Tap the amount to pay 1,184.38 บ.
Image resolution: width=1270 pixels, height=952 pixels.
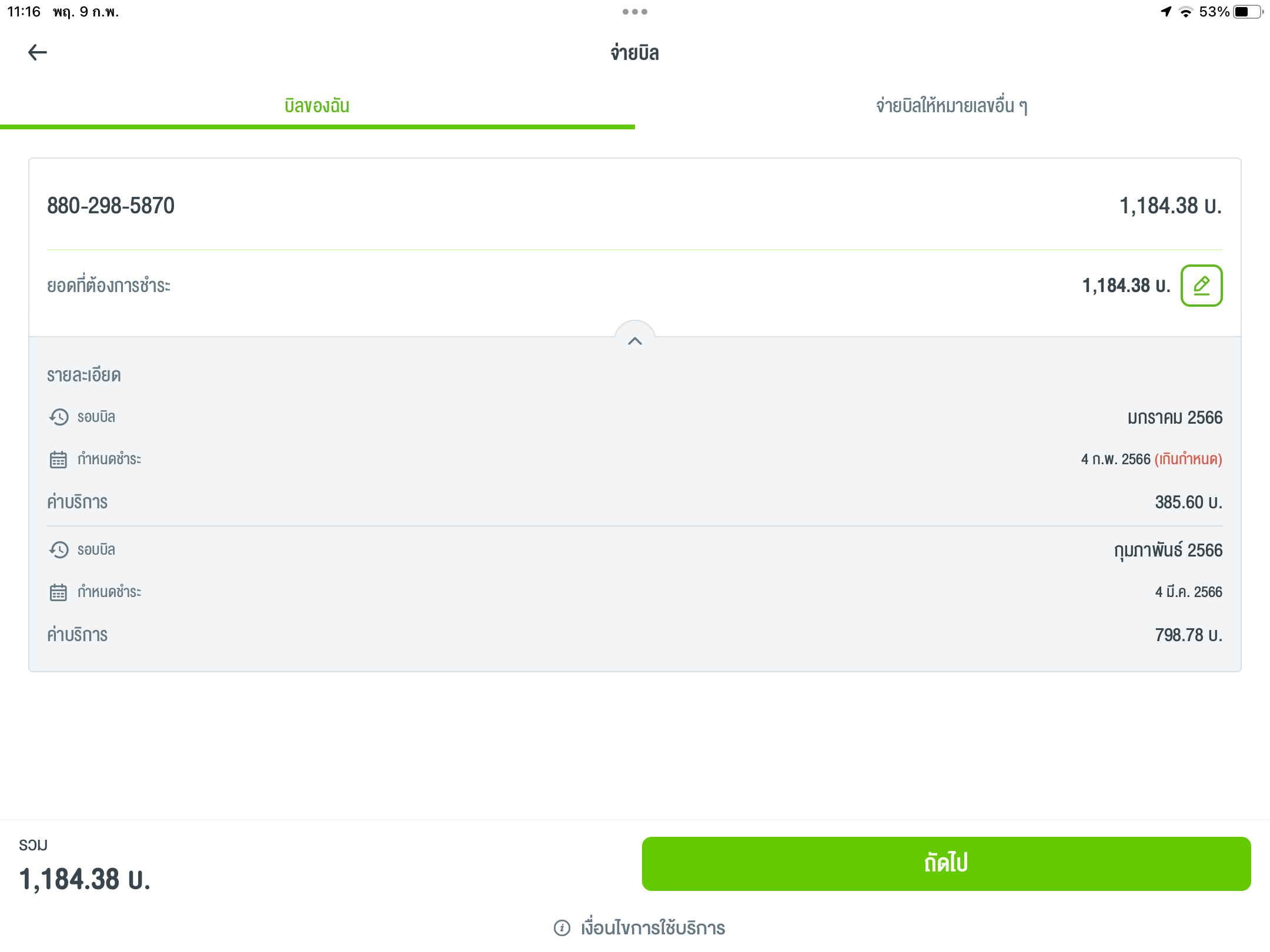click(x=1126, y=286)
